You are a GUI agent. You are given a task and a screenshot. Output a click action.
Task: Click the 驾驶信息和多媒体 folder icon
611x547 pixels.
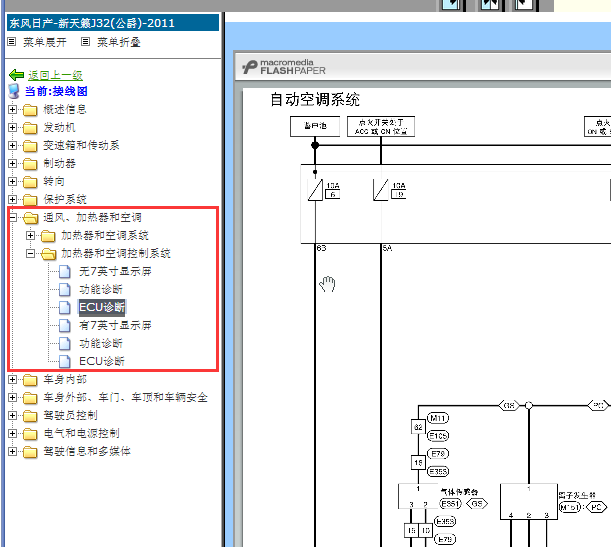coord(30,452)
